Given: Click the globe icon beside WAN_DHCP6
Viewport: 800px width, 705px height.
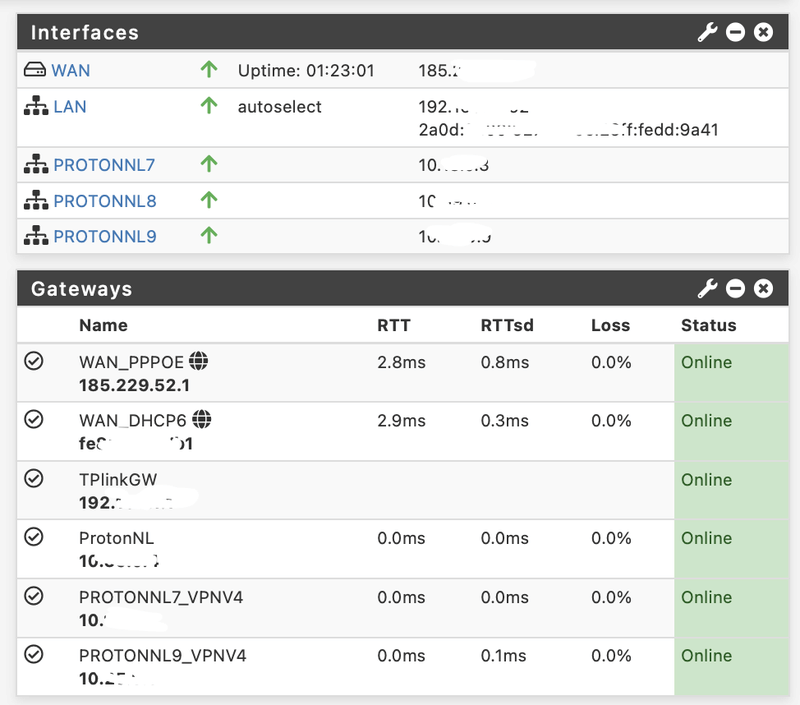Looking at the screenshot, I should (x=203, y=420).
